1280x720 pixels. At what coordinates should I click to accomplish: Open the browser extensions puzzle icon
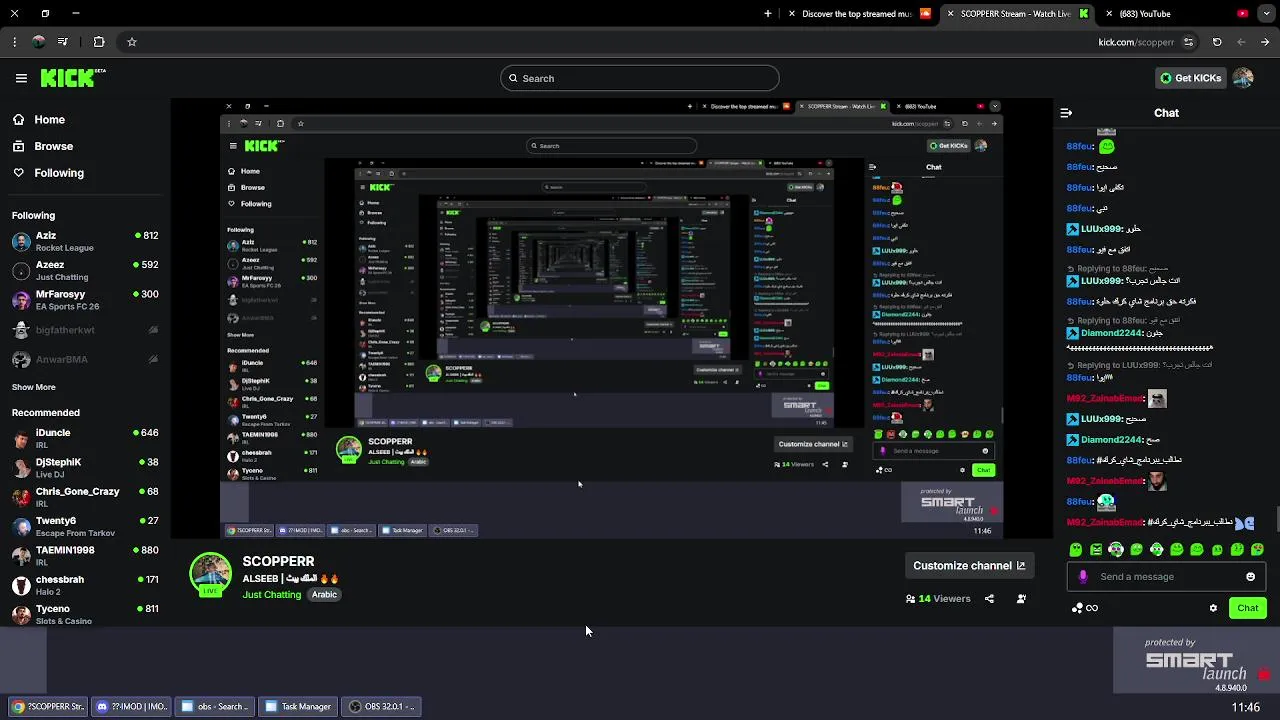(99, 42)
